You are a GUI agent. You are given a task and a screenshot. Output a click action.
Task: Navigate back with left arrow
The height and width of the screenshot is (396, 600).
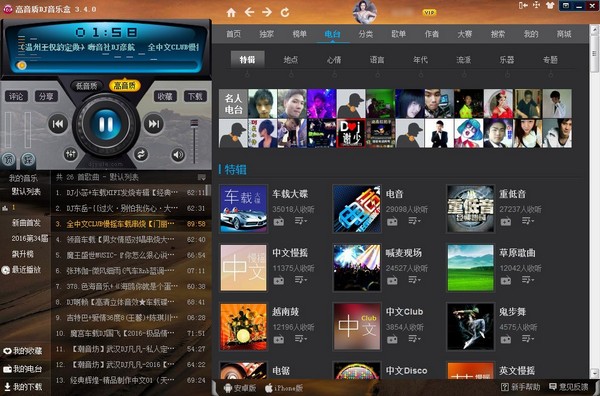(x=249, y=12)
